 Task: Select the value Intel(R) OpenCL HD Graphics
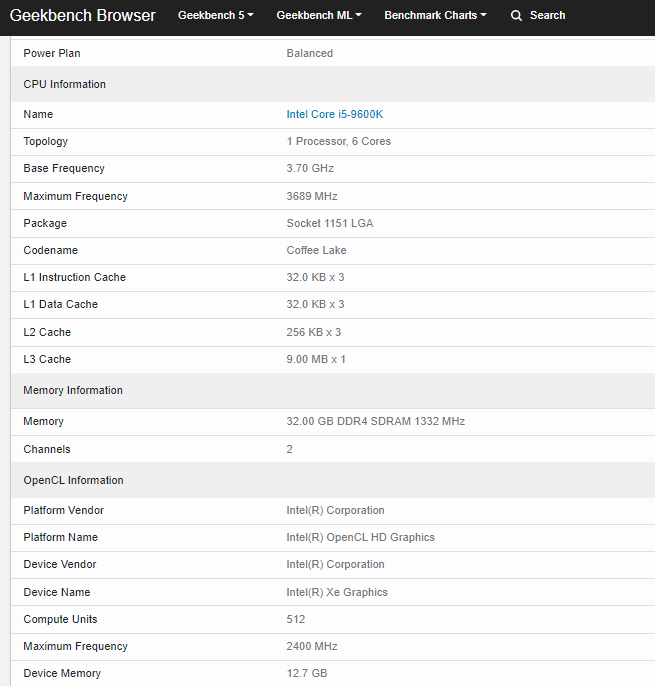tap(361, 537)
